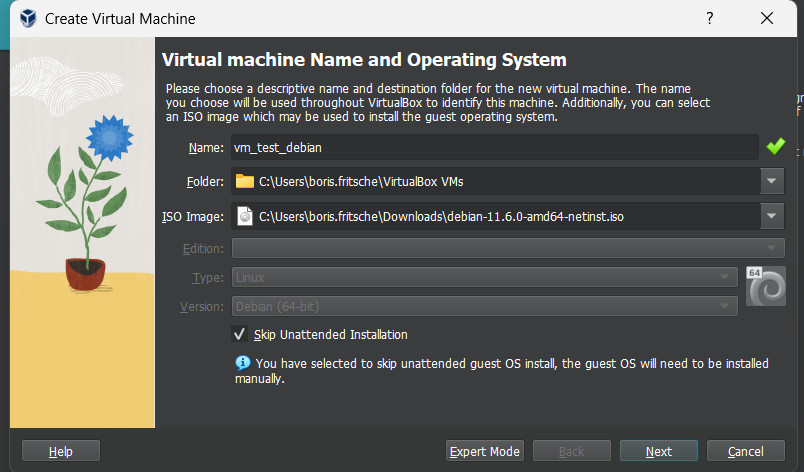Switch to Expert Mode

(485, 452)
